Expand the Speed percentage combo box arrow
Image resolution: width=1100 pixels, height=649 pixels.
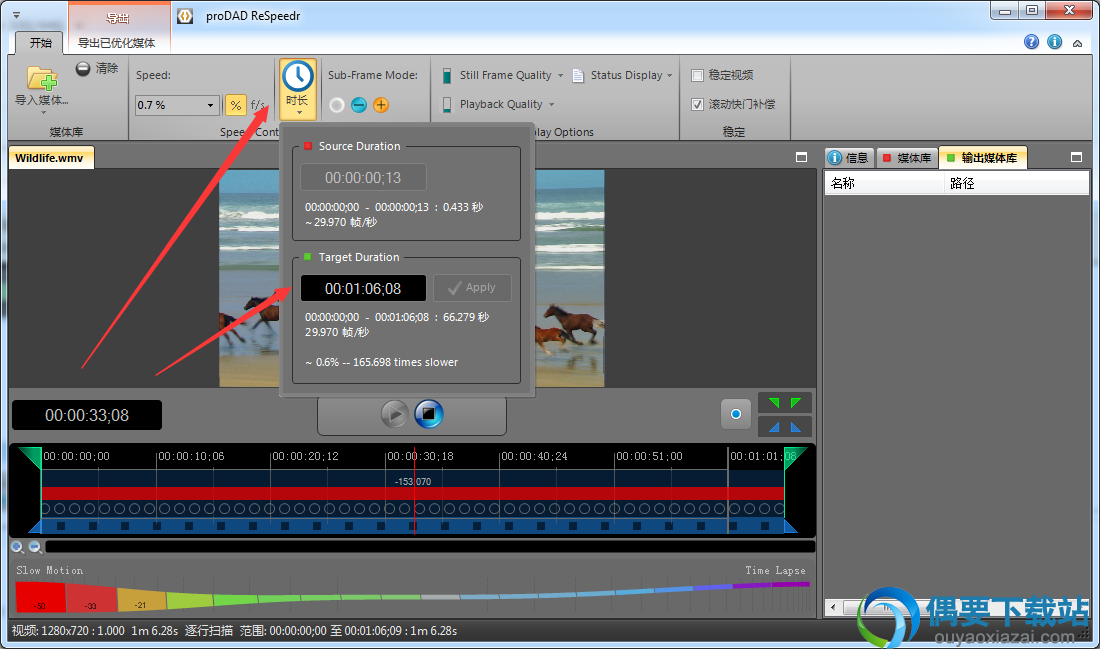pyautogui.click(x=210, y=105)
